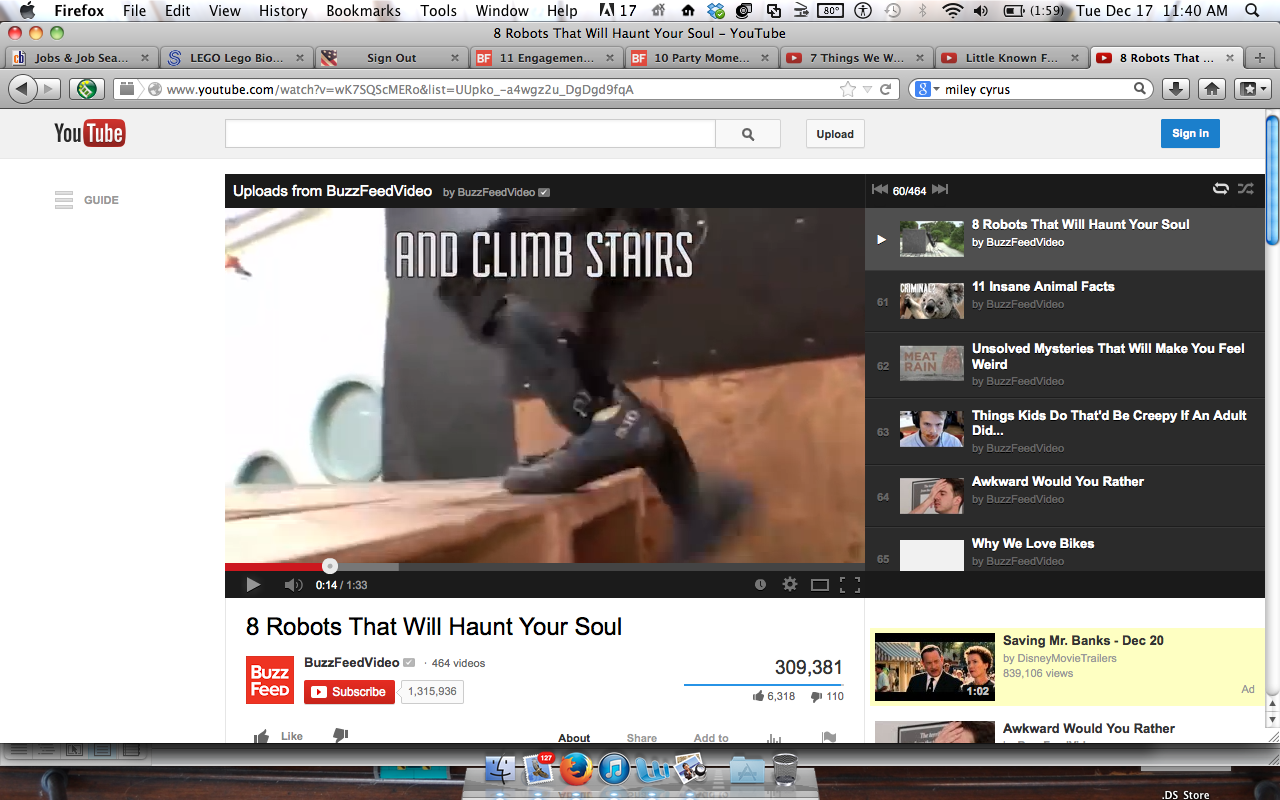Image resolution: width=1280 pixels, height=800 pixels.
Task: Play the paused video
Action: (253, 585)
